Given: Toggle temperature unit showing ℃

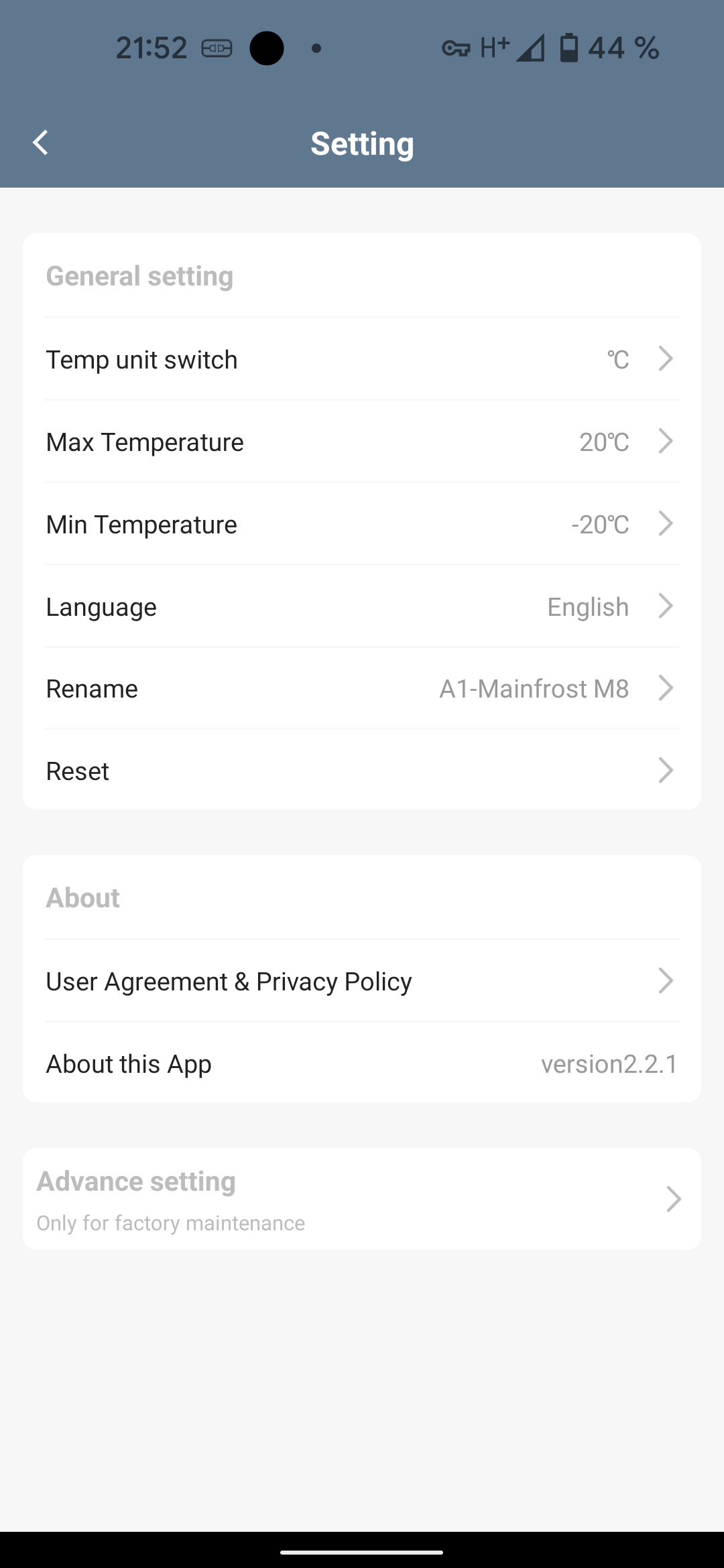Looking at the screenshot, I should click(x=618, y=360).
